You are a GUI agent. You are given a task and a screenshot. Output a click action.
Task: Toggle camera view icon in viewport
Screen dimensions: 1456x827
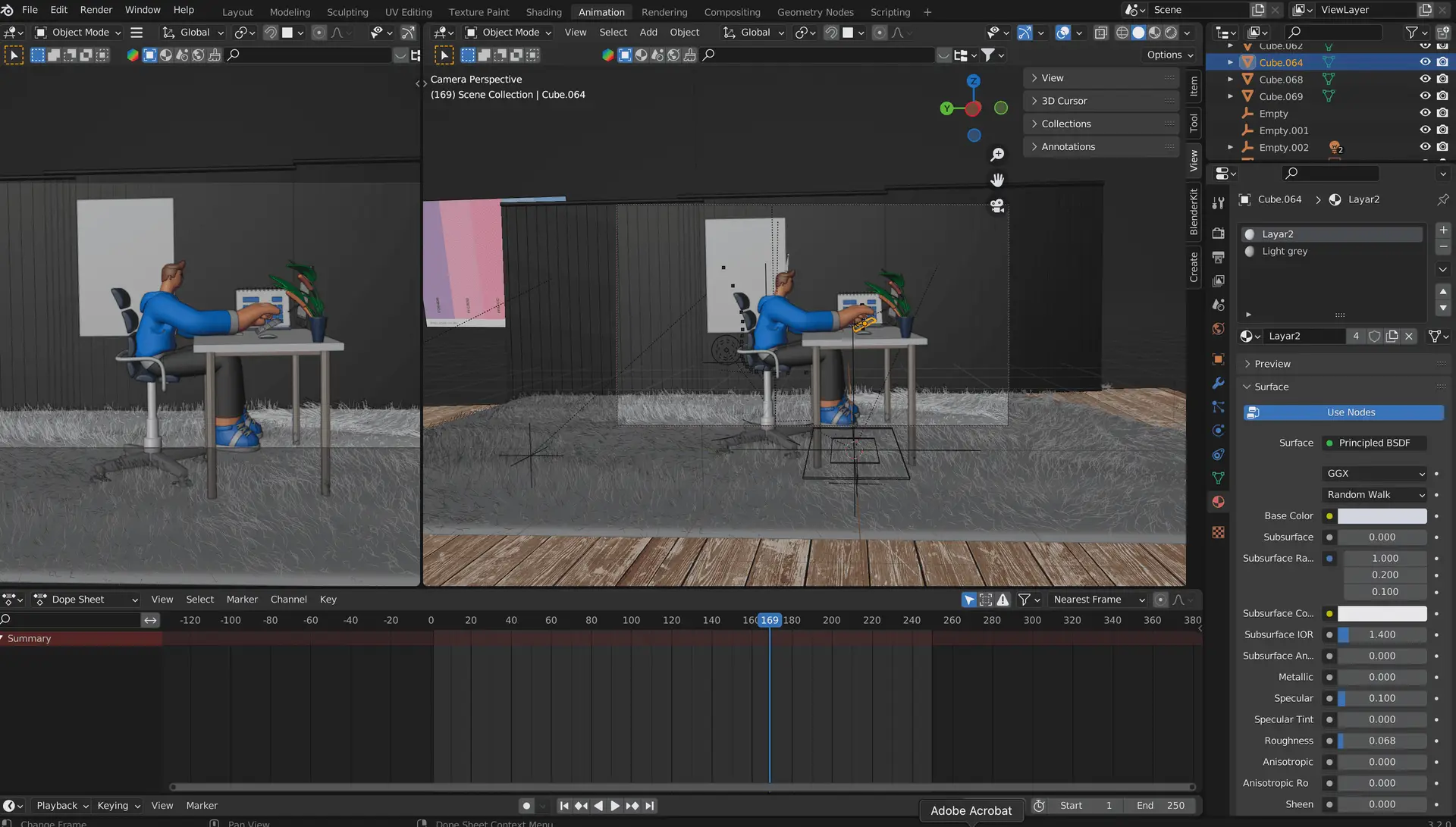click(997, 205)
